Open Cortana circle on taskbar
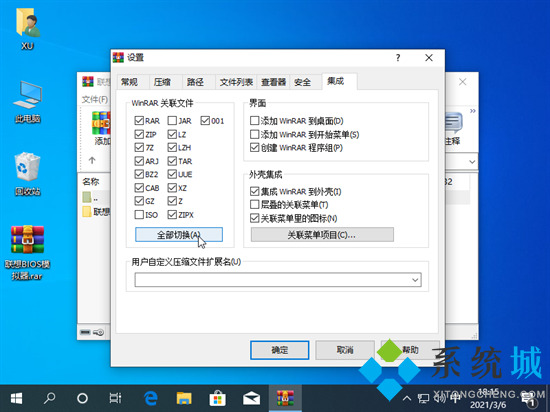This screenshot has width=550, height=412. point(82,398)
